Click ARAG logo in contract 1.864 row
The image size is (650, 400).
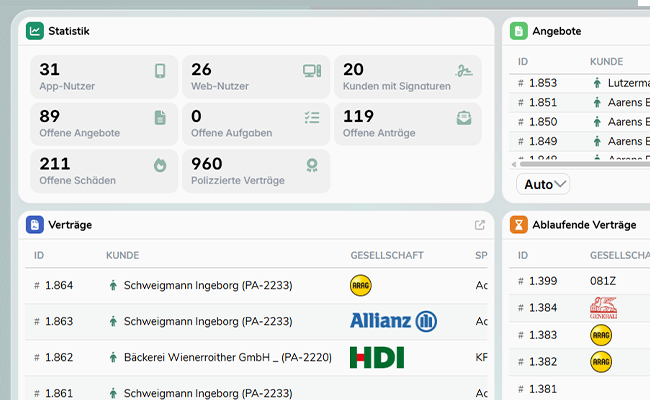(361, 285)
